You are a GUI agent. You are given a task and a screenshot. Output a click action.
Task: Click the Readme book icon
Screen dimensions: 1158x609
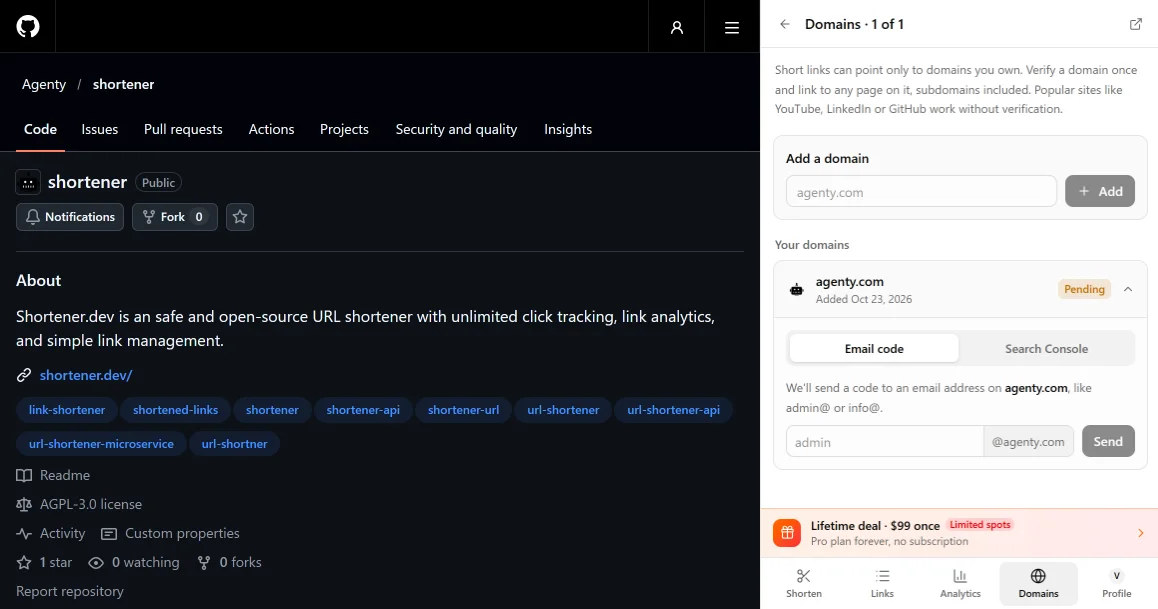(x=24, y=475)
